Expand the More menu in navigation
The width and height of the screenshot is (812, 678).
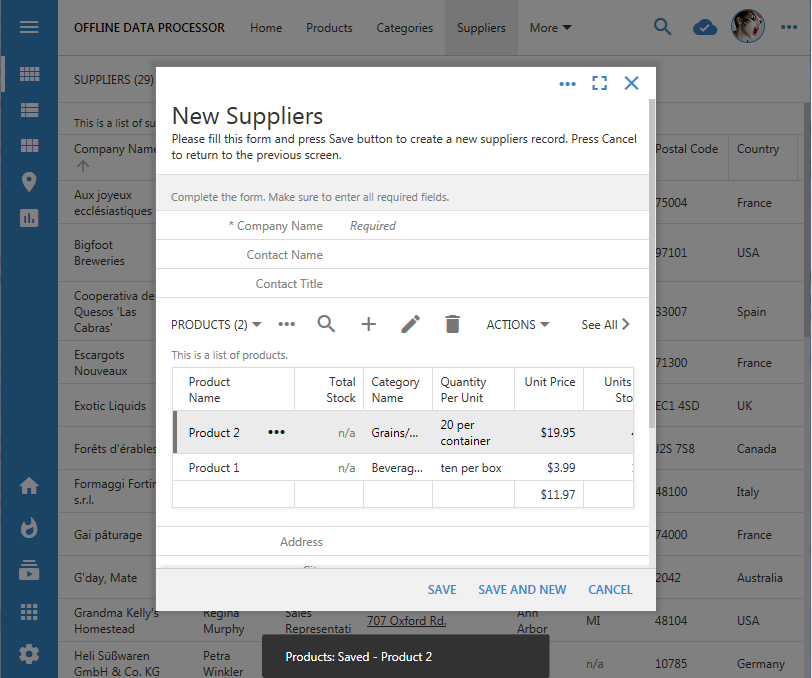[550, 28]
